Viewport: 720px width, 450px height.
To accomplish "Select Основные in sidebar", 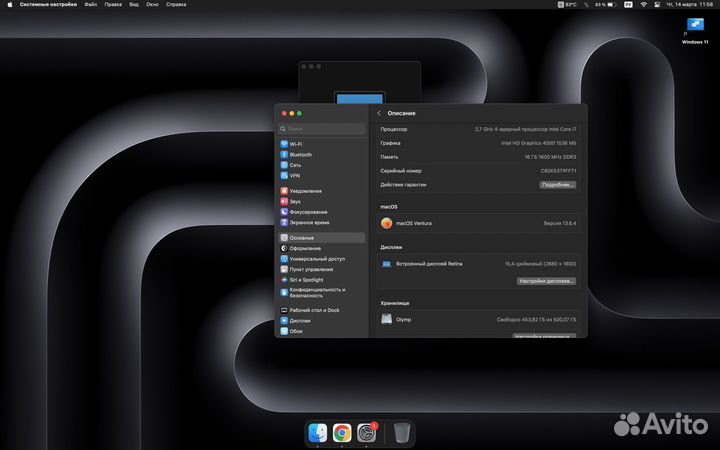I will click(x=321, y=238).
